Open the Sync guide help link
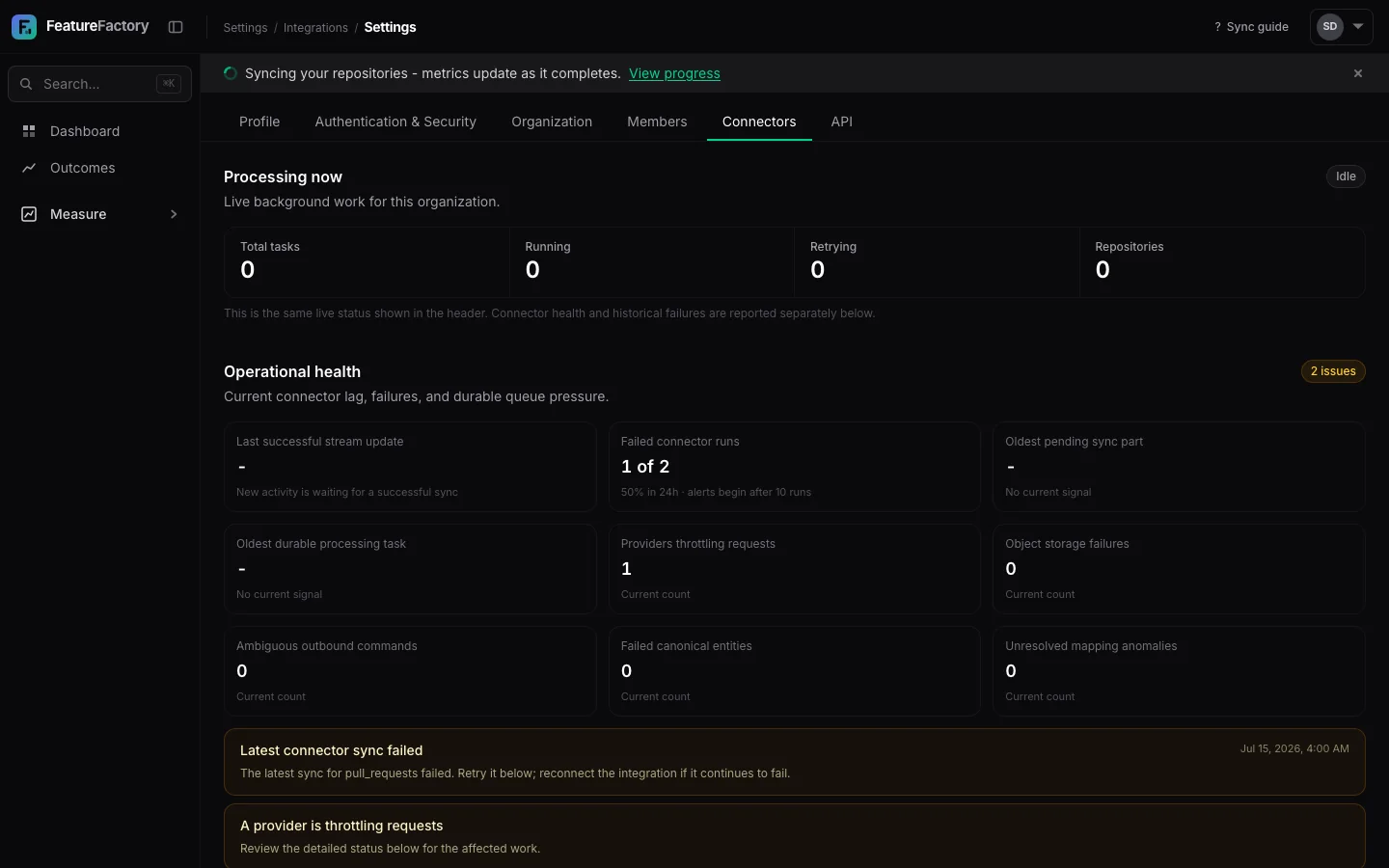 point(1251,27)
